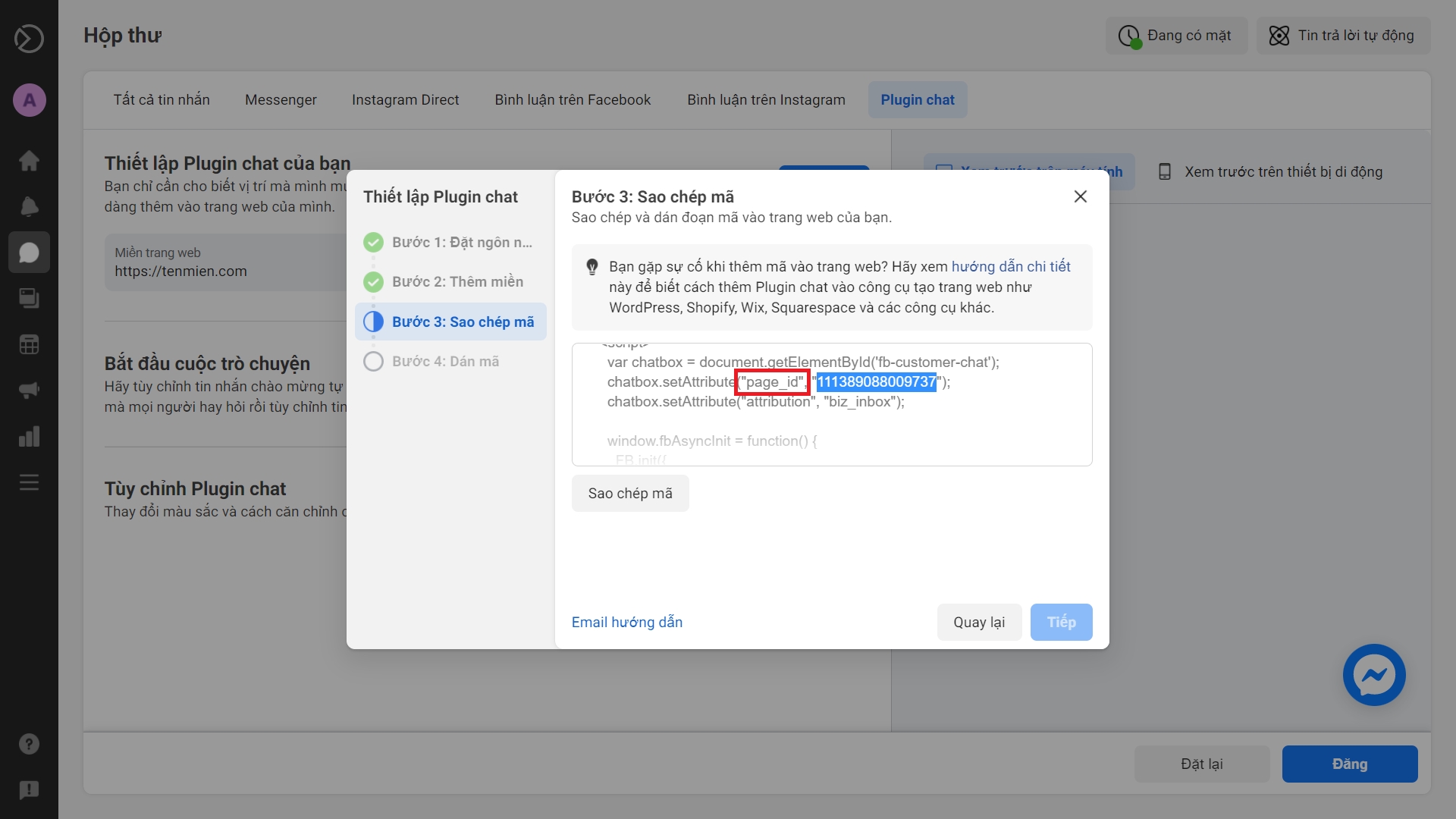Screen dimensions: 1456x819
Task: Switch to the Messenger tab
Action: tap(281, 100)
